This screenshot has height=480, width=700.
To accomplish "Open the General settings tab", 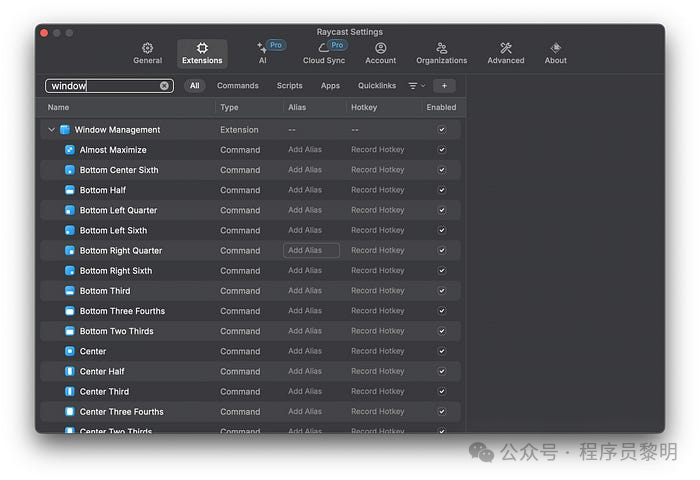I will pyautogui.click(x=147, y=53).
